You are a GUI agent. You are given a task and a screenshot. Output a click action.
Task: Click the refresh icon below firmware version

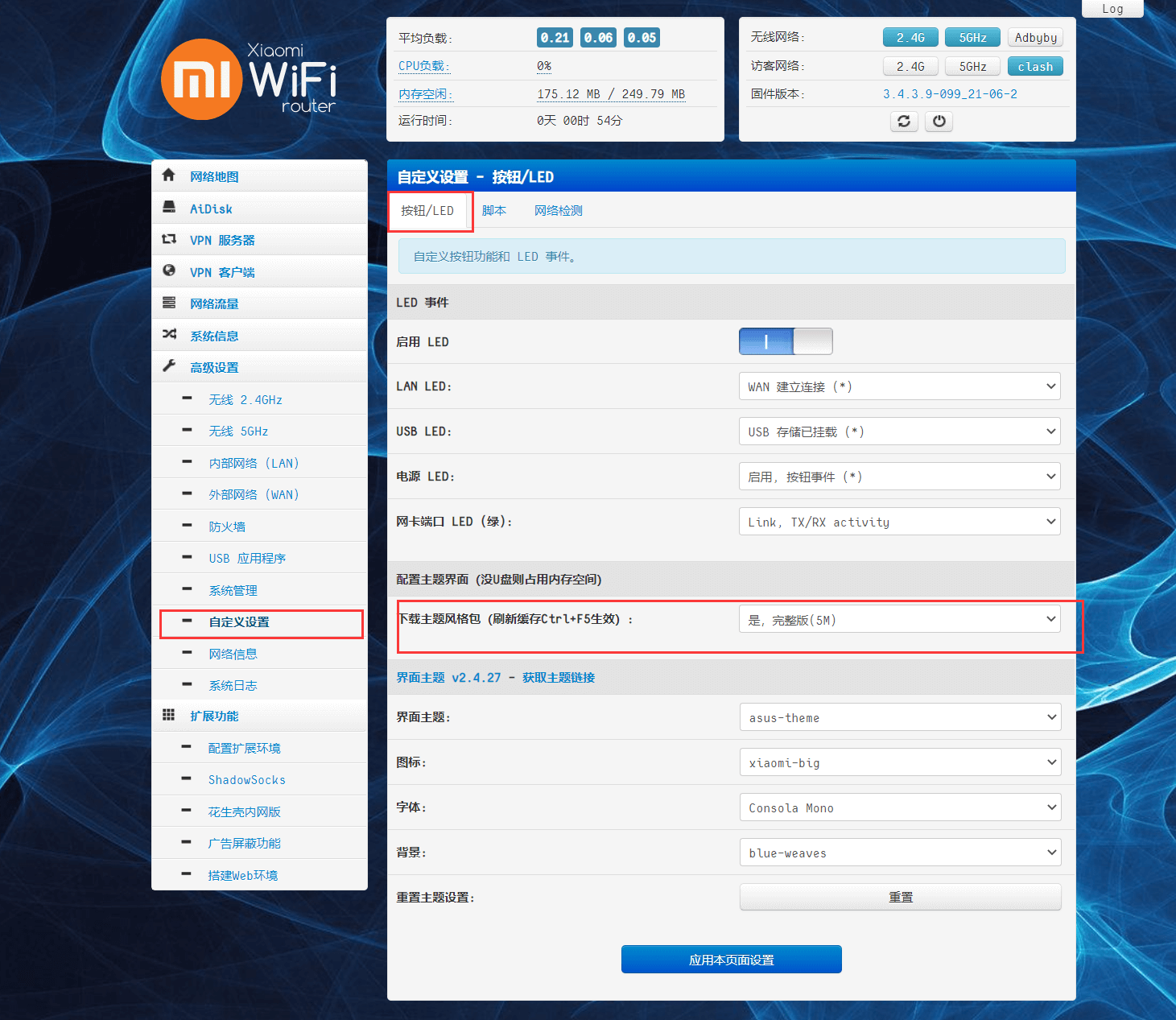[x=904, y=122]
